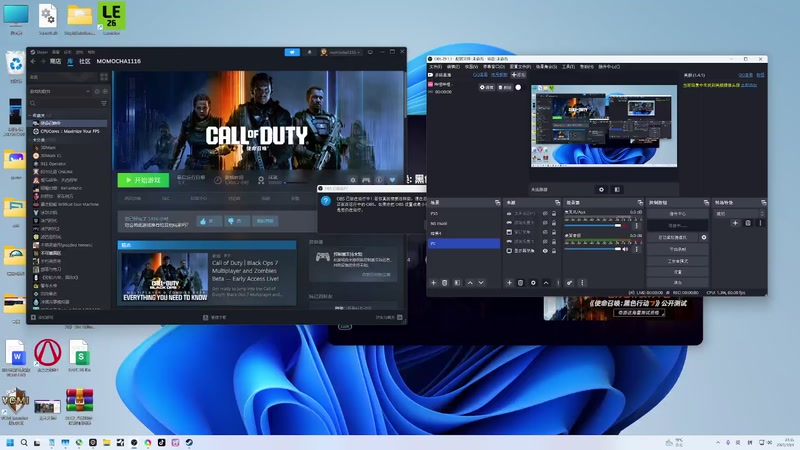Collapse the 收藏夹 favorites category
Image resolution: width=800 pixels, height=450 pixels.
point(38,116)
